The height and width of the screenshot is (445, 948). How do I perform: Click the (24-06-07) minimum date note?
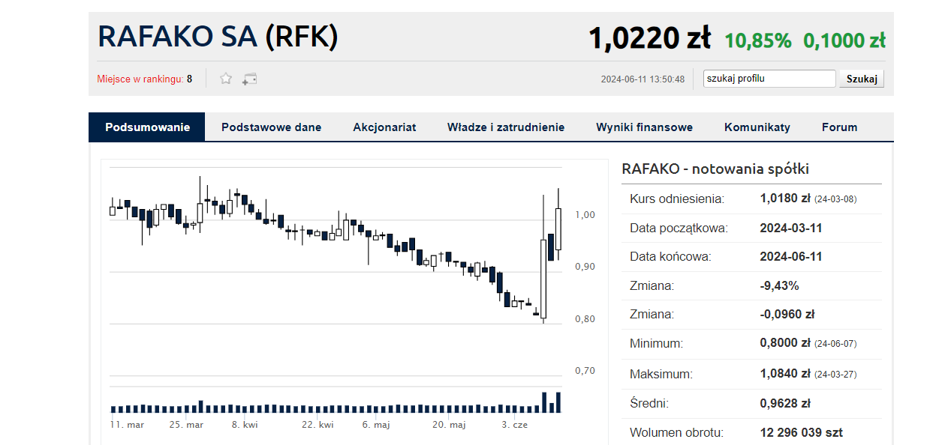835,344
